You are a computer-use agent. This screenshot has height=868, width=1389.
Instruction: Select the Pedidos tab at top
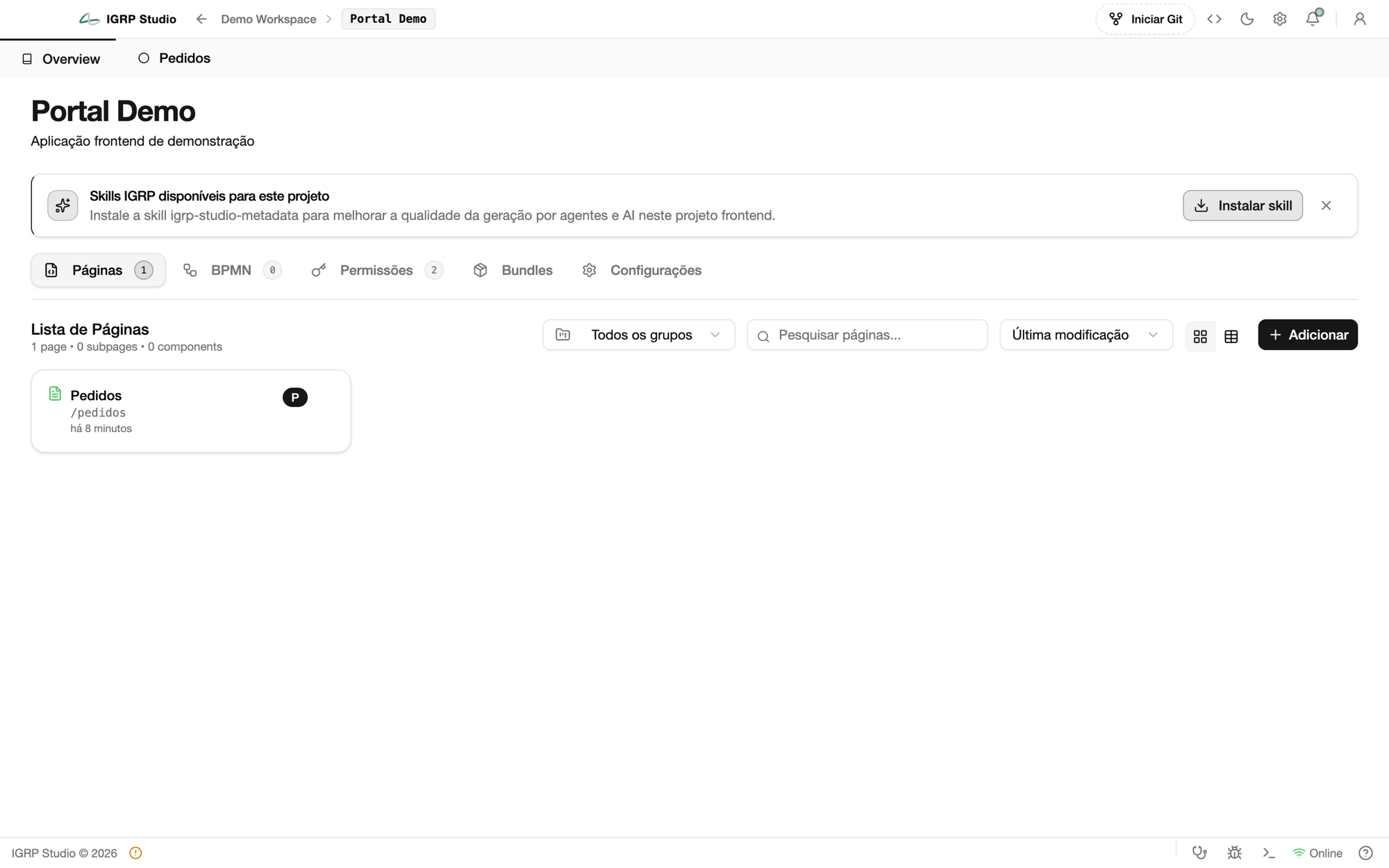point(174,58)
